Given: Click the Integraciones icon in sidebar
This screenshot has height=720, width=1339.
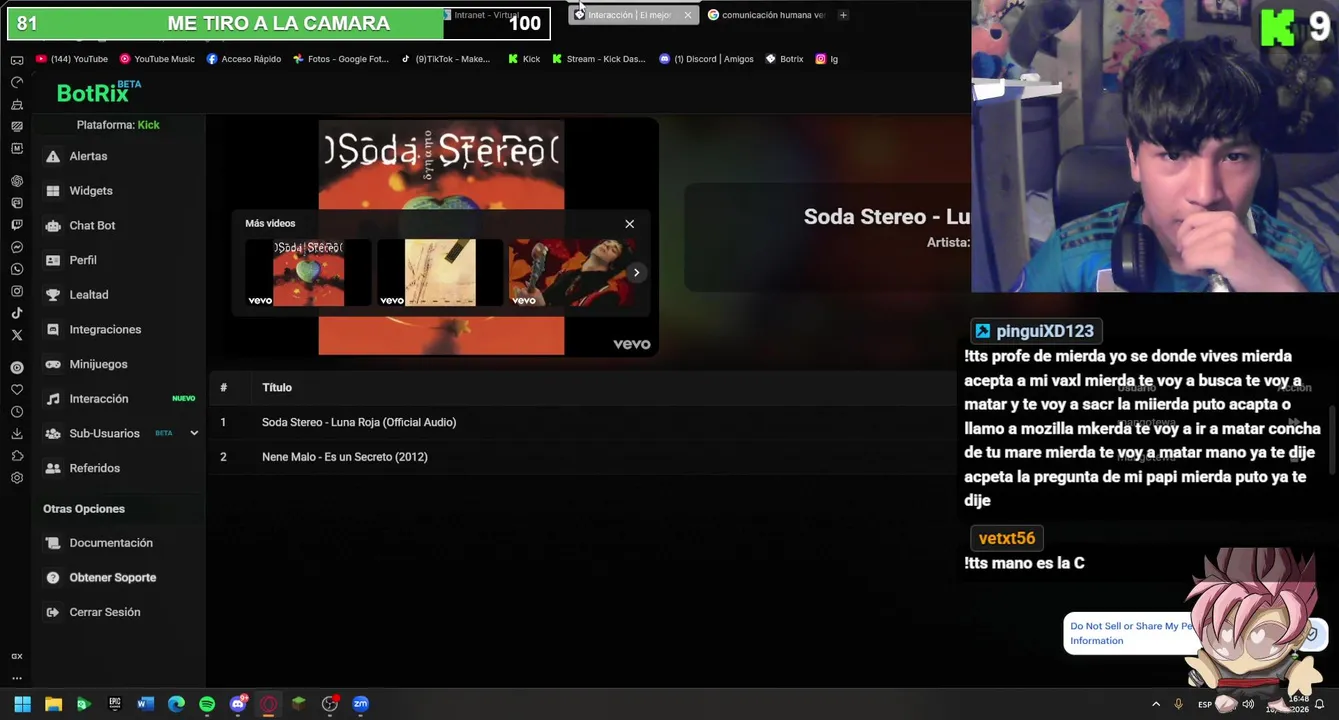Looking at the screenshot, I should coord(53,330).
